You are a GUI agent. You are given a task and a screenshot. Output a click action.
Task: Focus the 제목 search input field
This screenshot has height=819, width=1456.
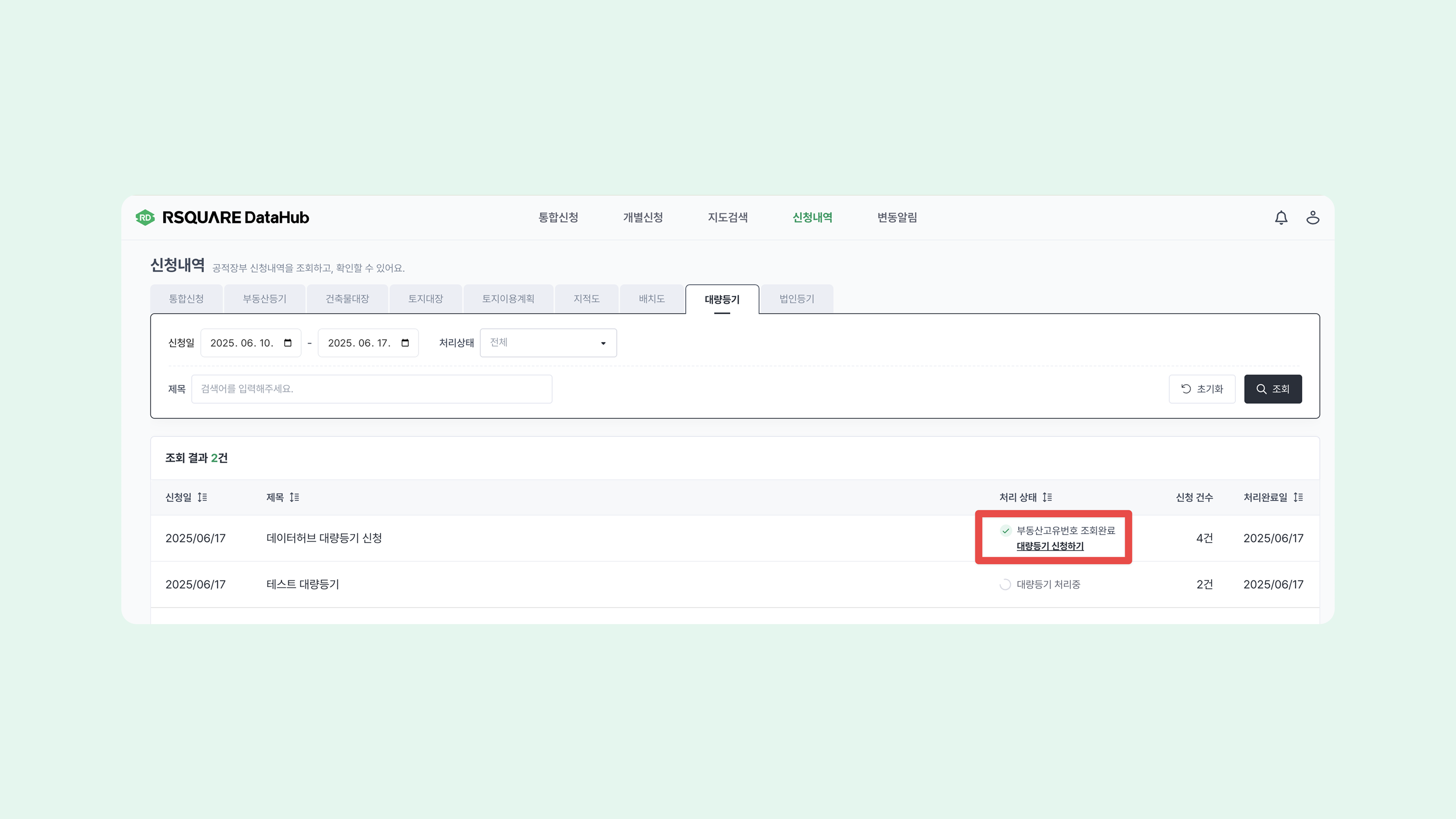(x=371, y=389)
